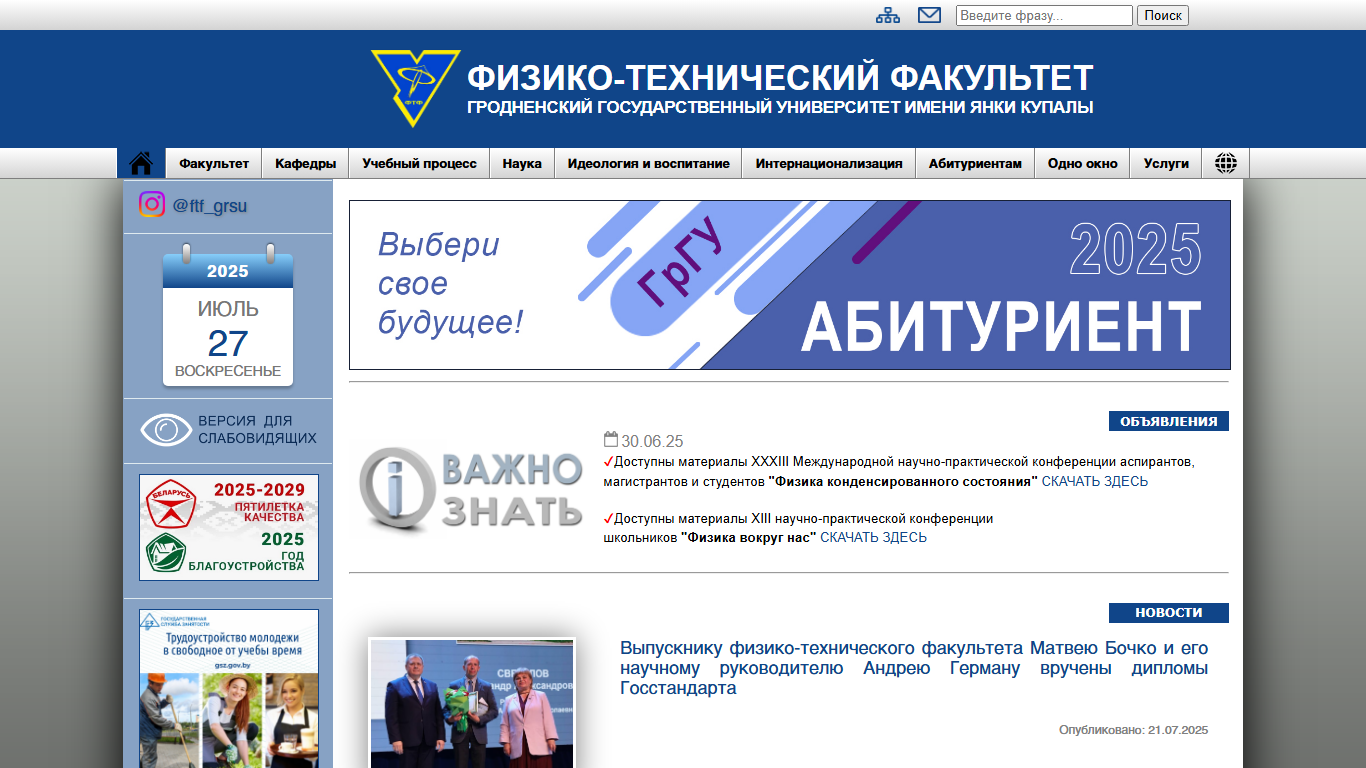This screenshot has height=768, width=1366.
Task: Open the Факультет menu
Action: [x=214, y=163]
